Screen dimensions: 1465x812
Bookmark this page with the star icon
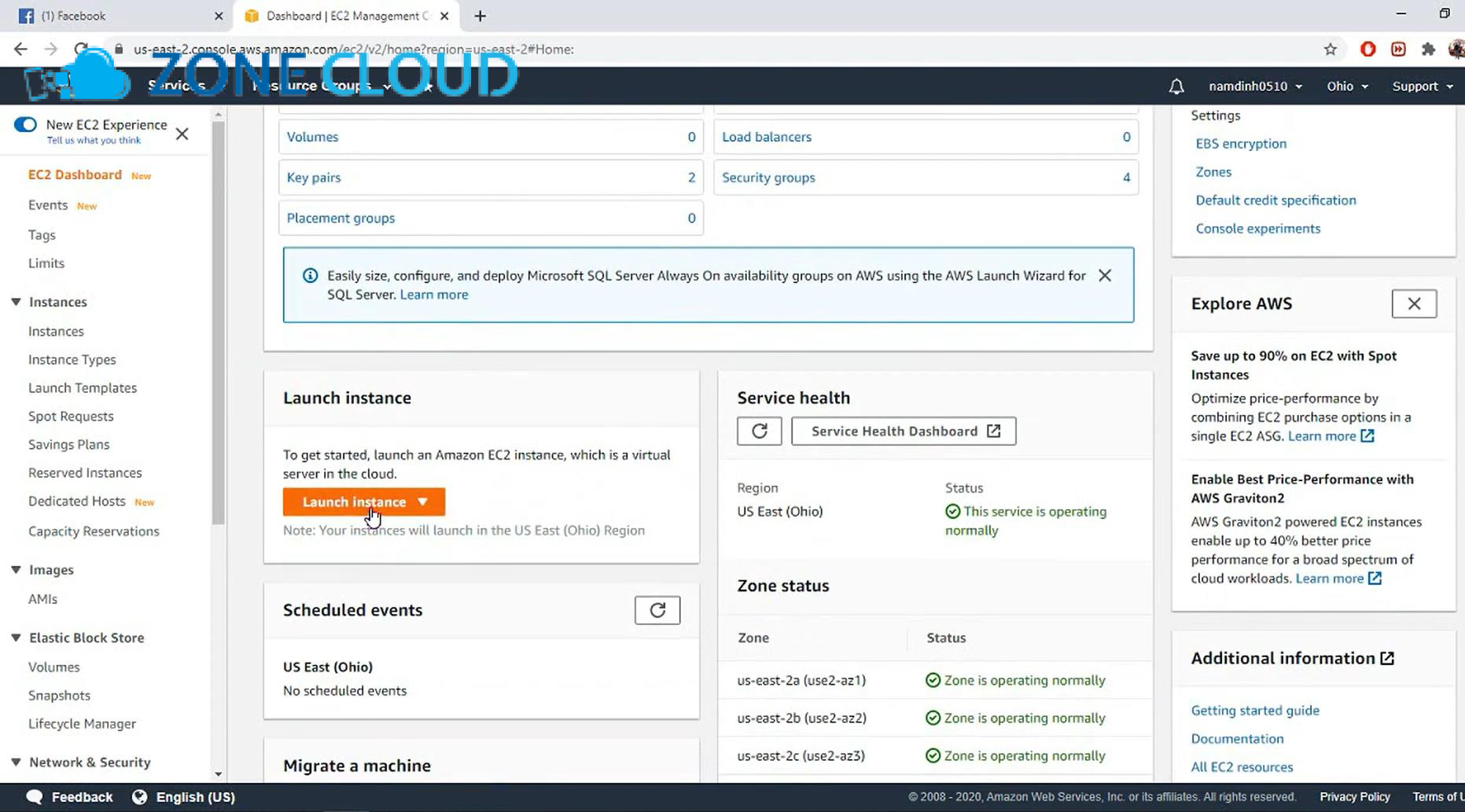[x=1330, y=50]
